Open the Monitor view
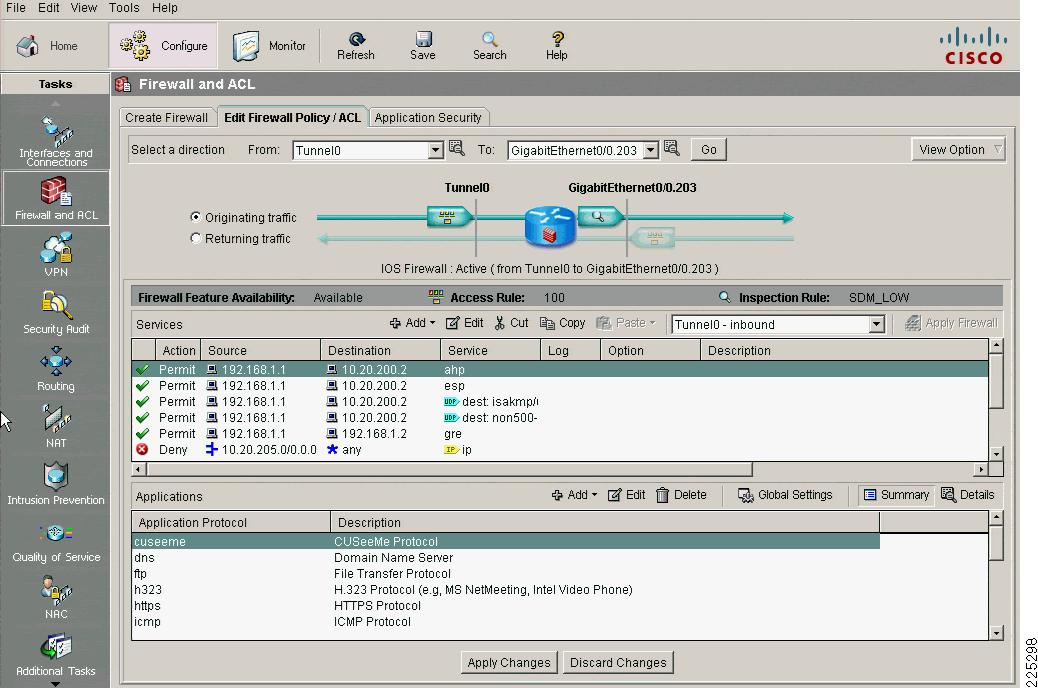 pyautogui.click(x=269, y=46)
